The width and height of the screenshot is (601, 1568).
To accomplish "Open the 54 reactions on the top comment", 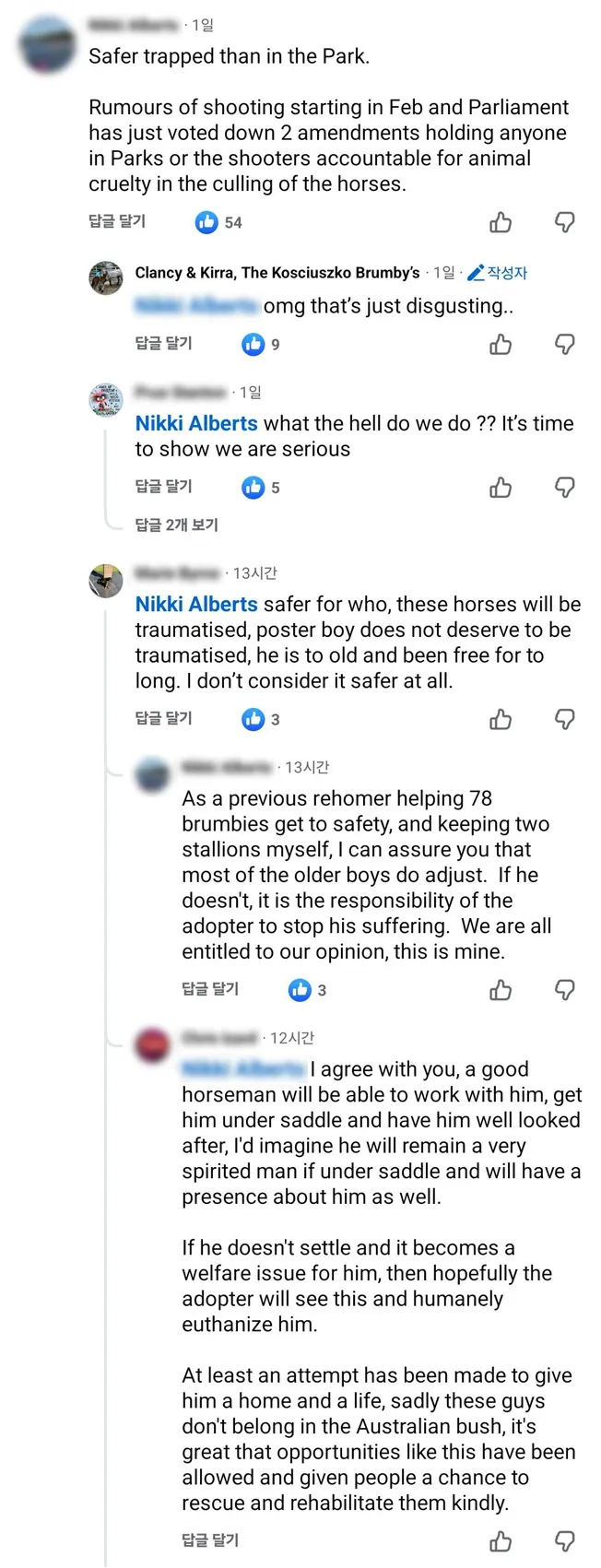I will (x=218, y=222).
